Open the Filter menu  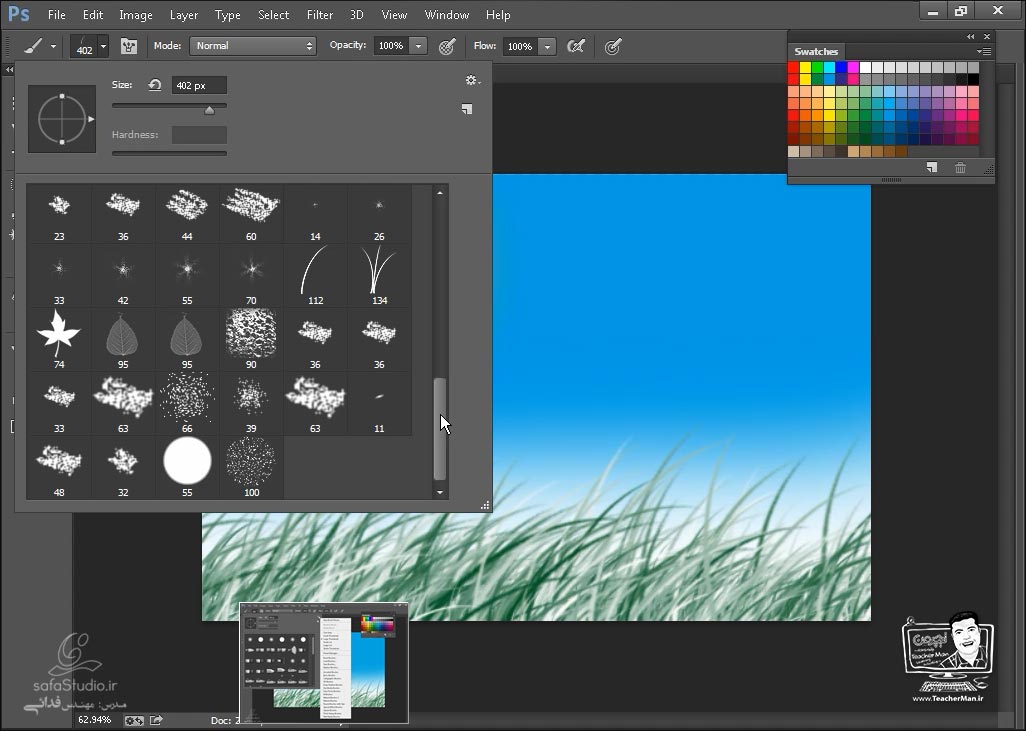[x=320, y=14]
